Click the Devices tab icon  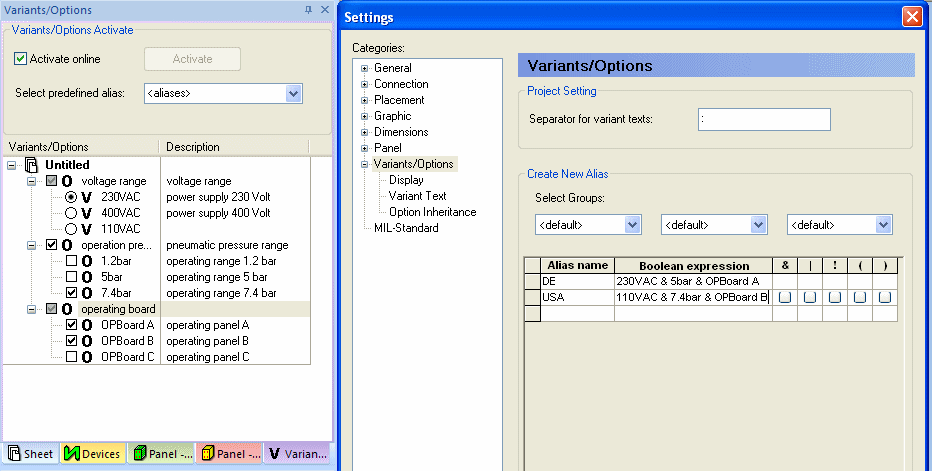(71, 454)
